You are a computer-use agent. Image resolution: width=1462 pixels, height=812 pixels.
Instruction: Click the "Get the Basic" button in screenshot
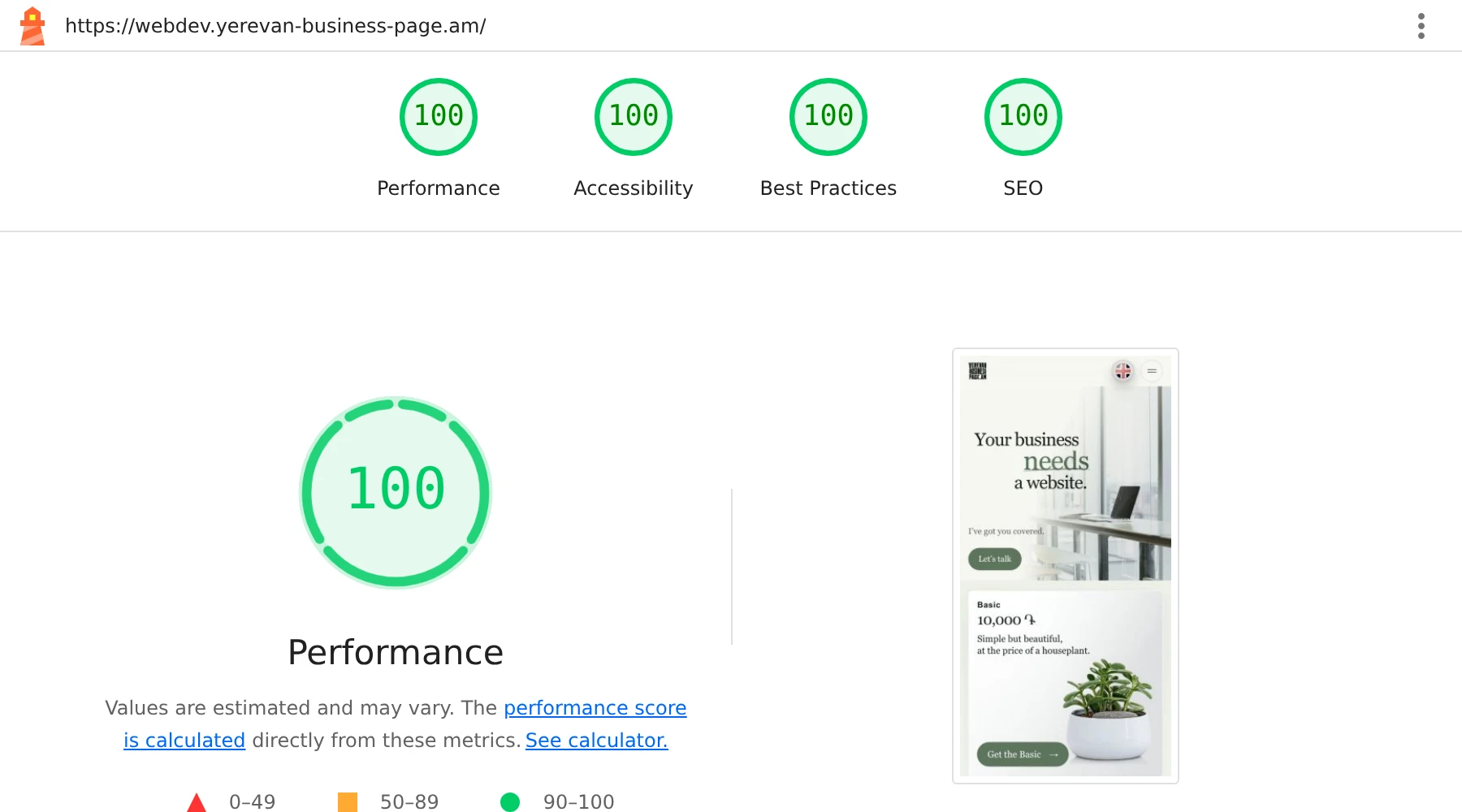(x=1023, y=754)
